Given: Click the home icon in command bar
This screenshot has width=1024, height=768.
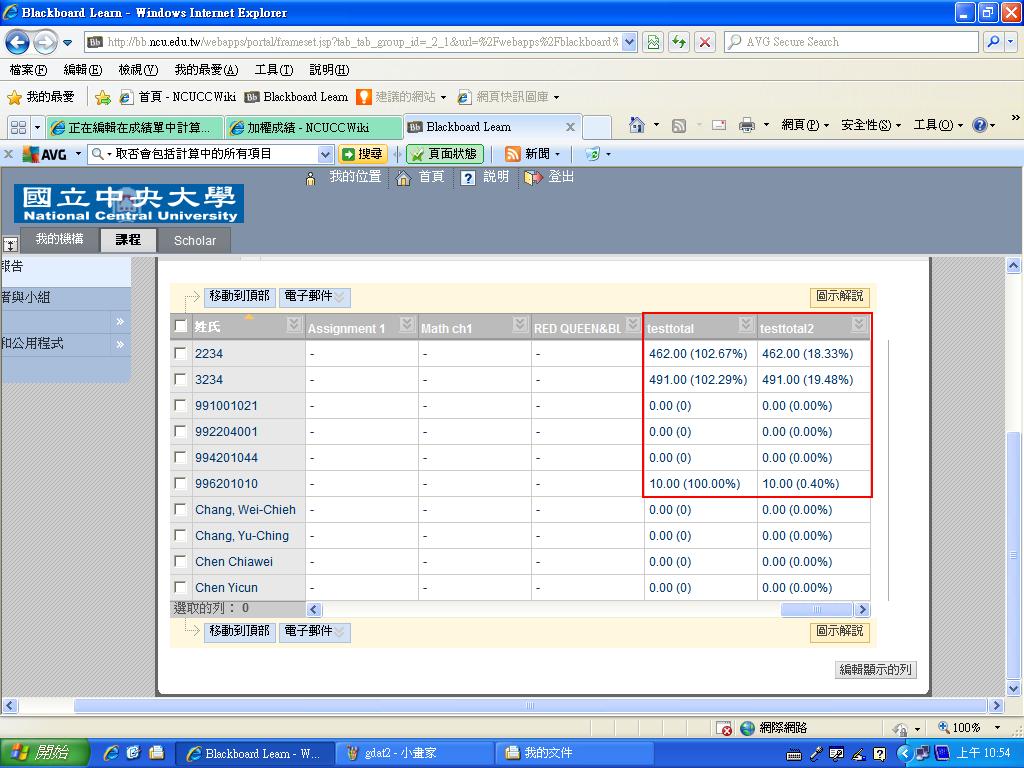Looking at the screenshot, I should point(636,125).
